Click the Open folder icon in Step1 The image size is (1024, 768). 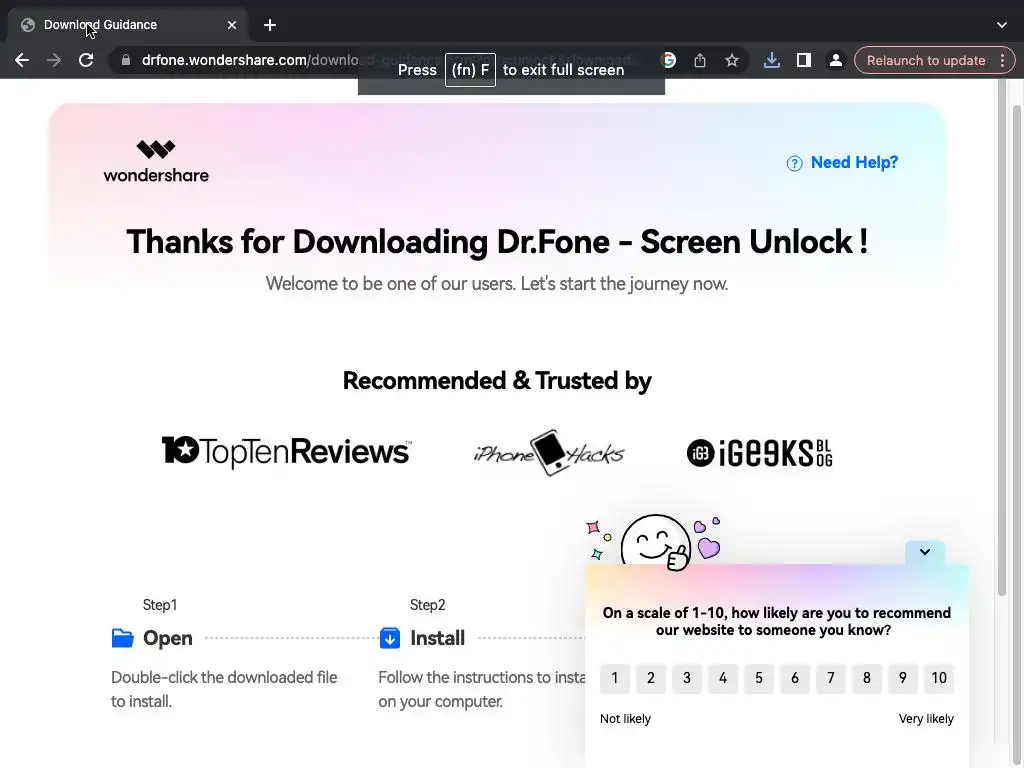pyautogui.click(x=122, y=637)
